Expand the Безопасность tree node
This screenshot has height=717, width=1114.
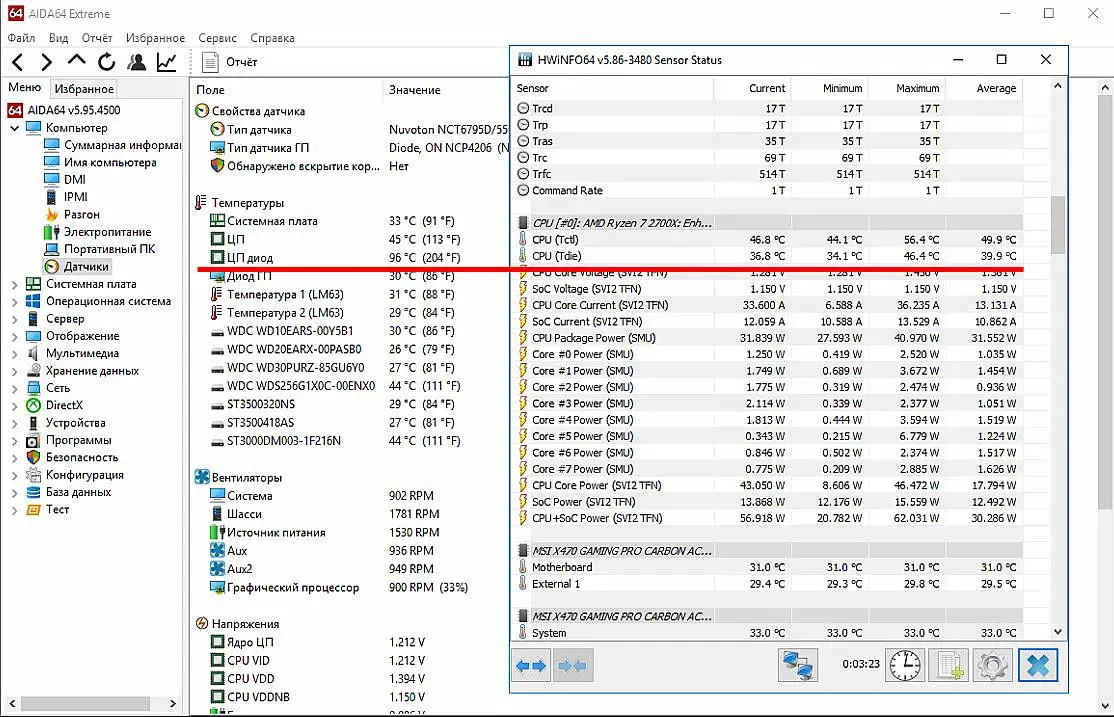(x=14, y=458)
